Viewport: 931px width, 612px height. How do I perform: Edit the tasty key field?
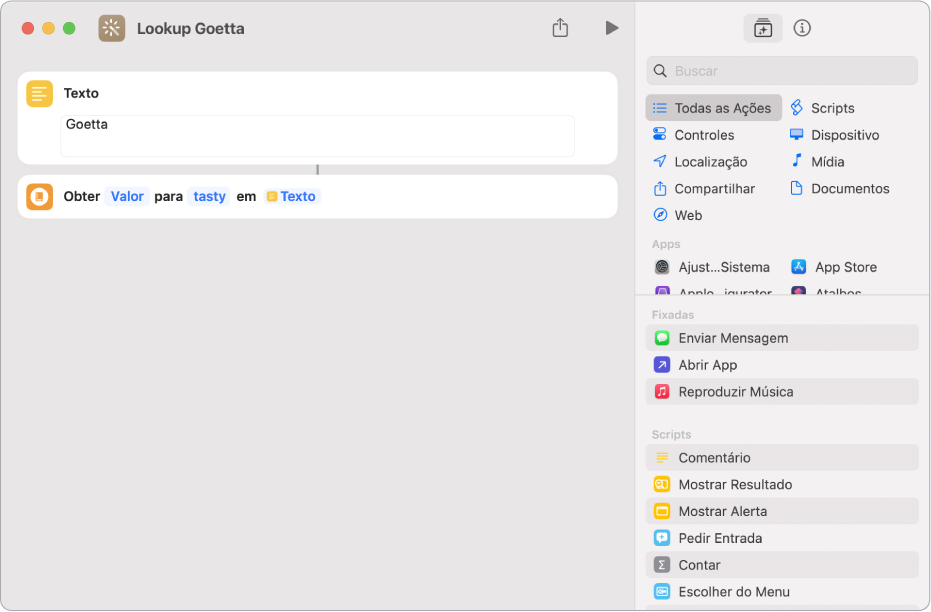click(209, 196)
